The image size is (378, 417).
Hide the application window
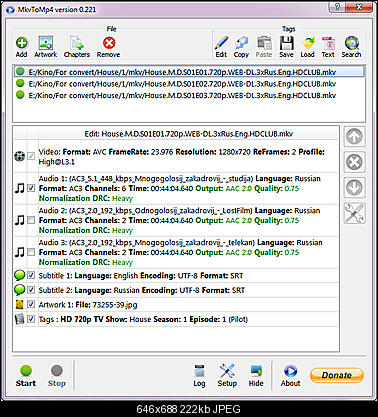tap(256, 376)
